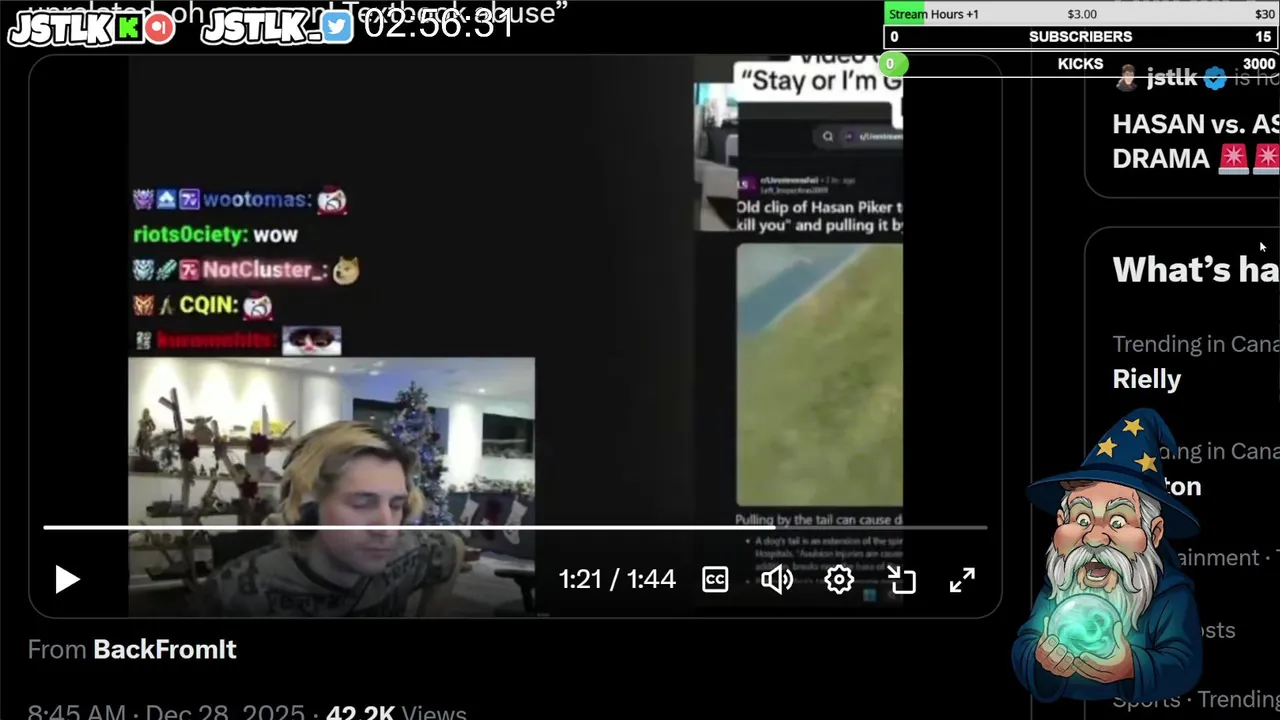This screenshot has width=1280, height=720.
Task: Seek along the video progress bar
Action: 515,527
